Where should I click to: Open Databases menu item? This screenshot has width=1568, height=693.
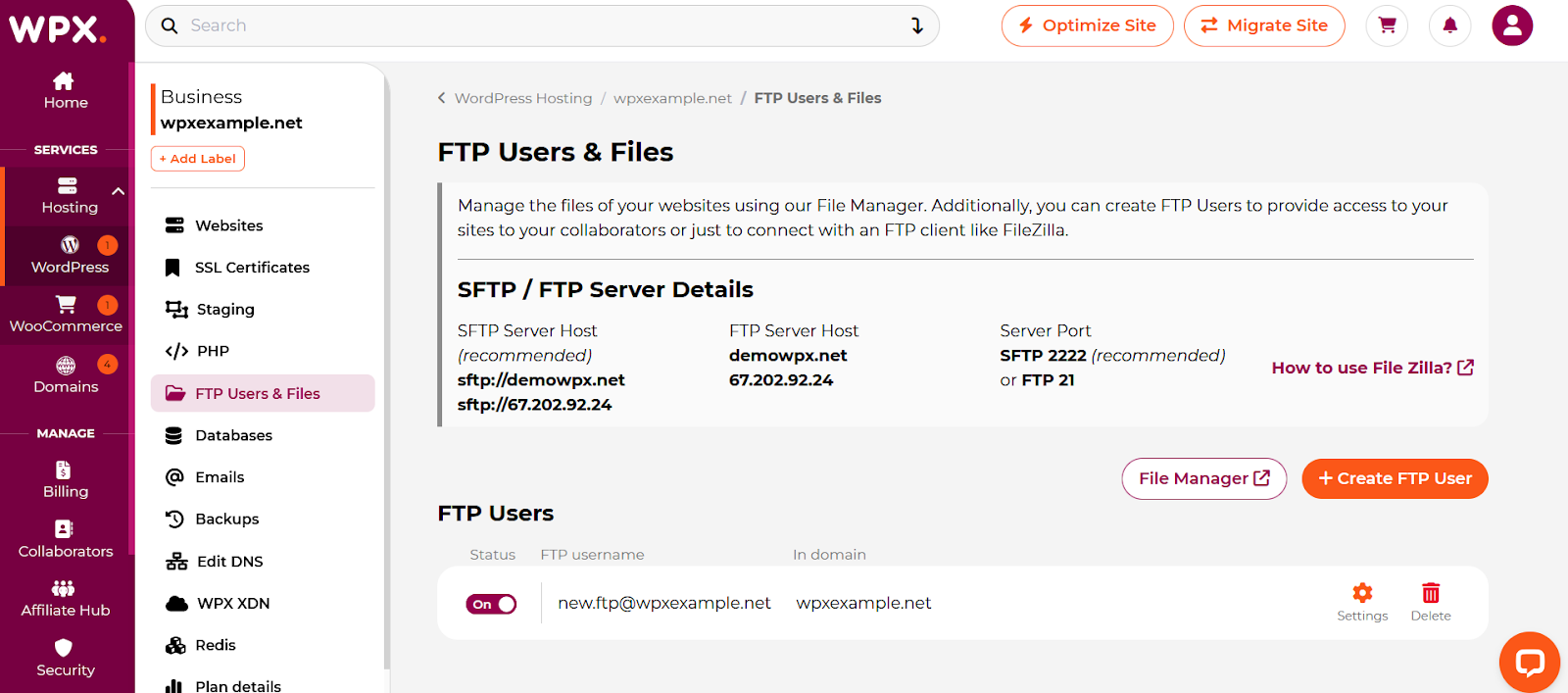pyautogui.click(x=263, y=435)
